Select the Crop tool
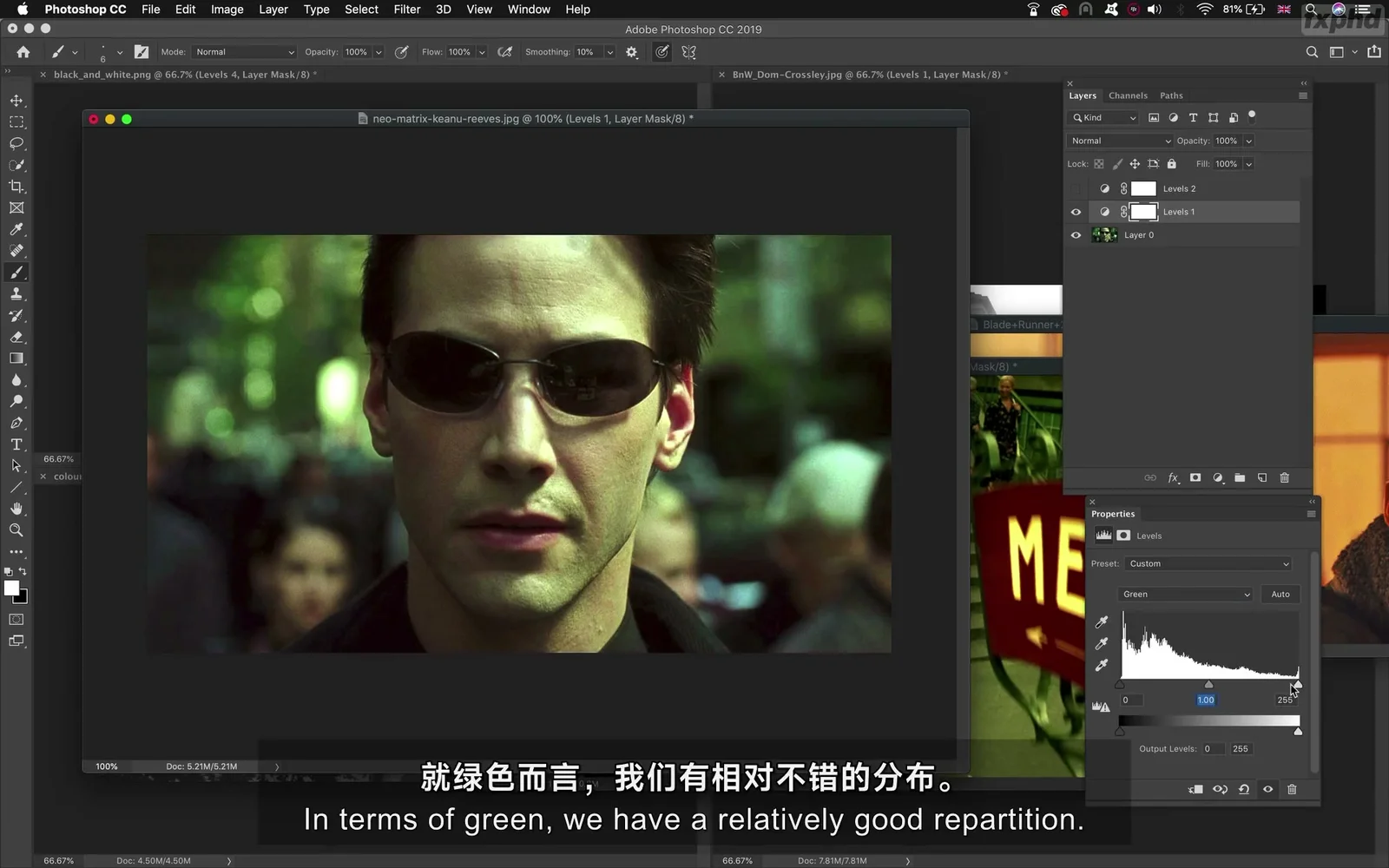This screenshot has height=868, width=1389. (x=16, y=187)
